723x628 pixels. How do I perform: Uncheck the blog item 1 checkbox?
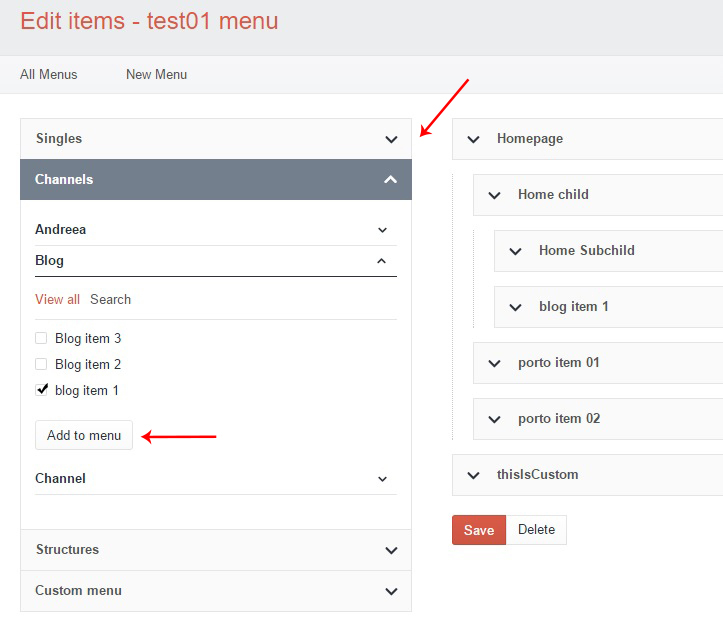(x=42, y=391)
